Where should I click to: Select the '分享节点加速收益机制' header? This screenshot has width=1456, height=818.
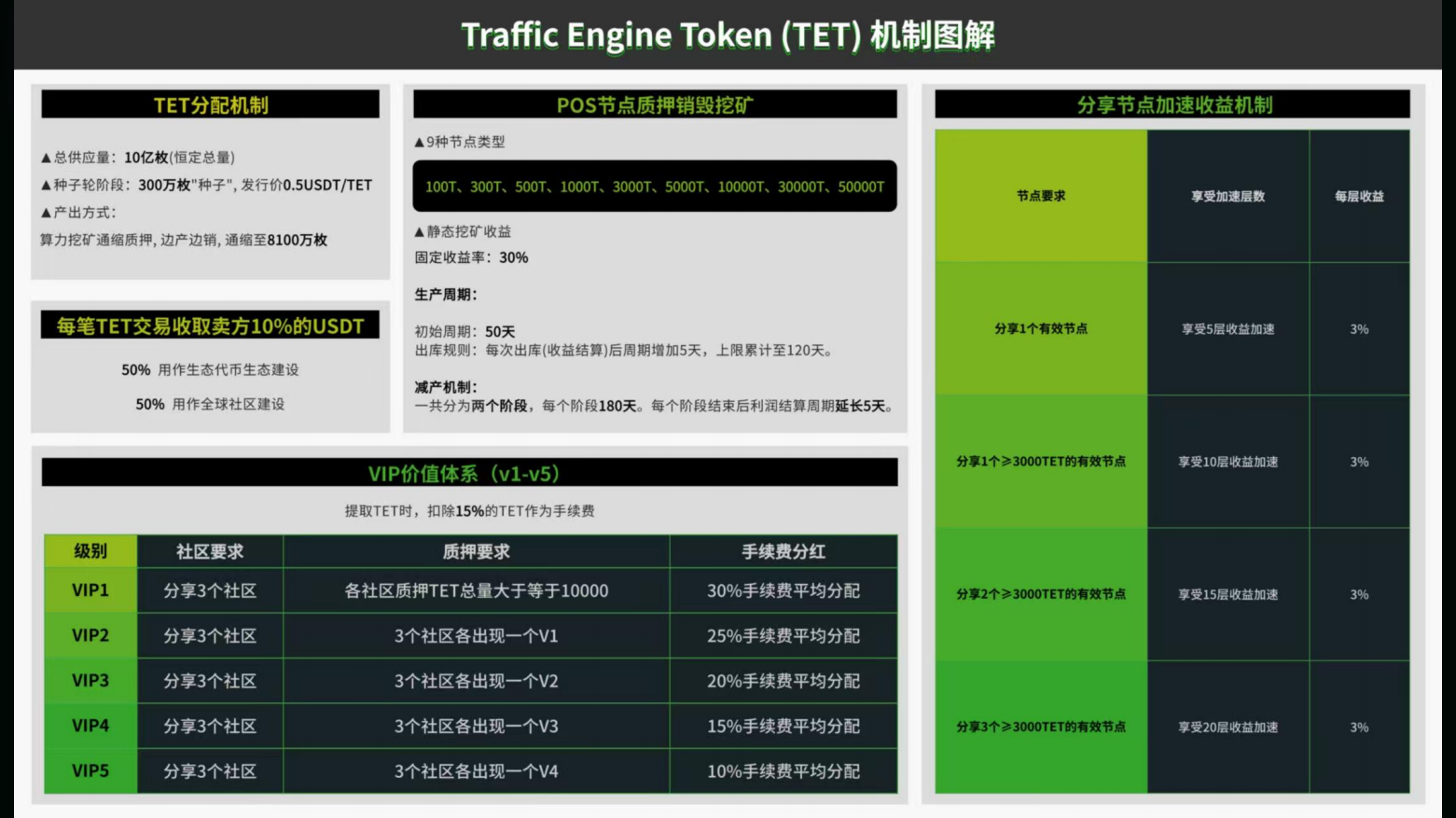coord(1172,104)
